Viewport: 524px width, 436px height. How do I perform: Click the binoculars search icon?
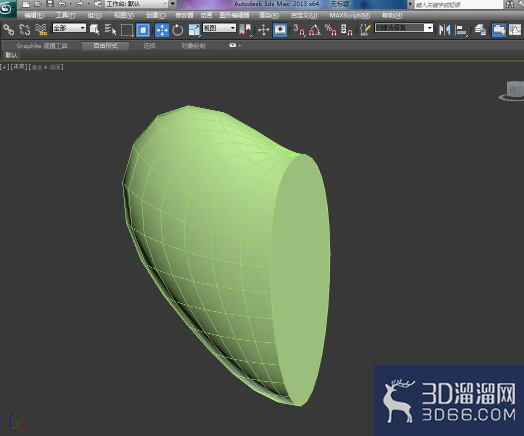[510, 4]
